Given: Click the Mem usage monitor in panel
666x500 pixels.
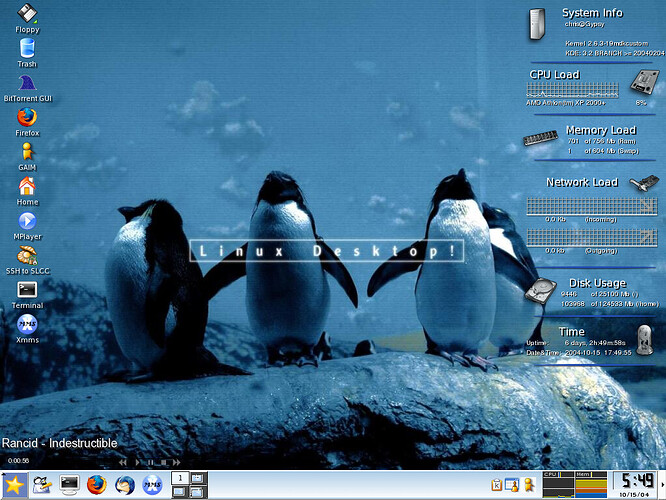Looking at the screenshot, I should [591, 485].
